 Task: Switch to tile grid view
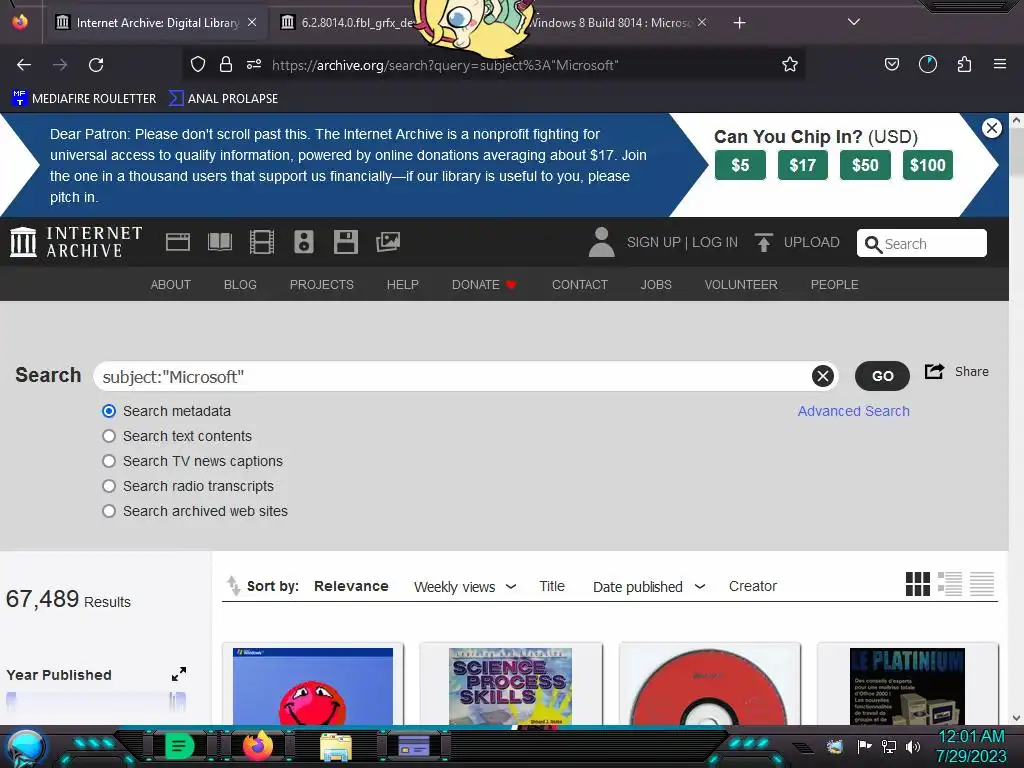coord(918,584)
